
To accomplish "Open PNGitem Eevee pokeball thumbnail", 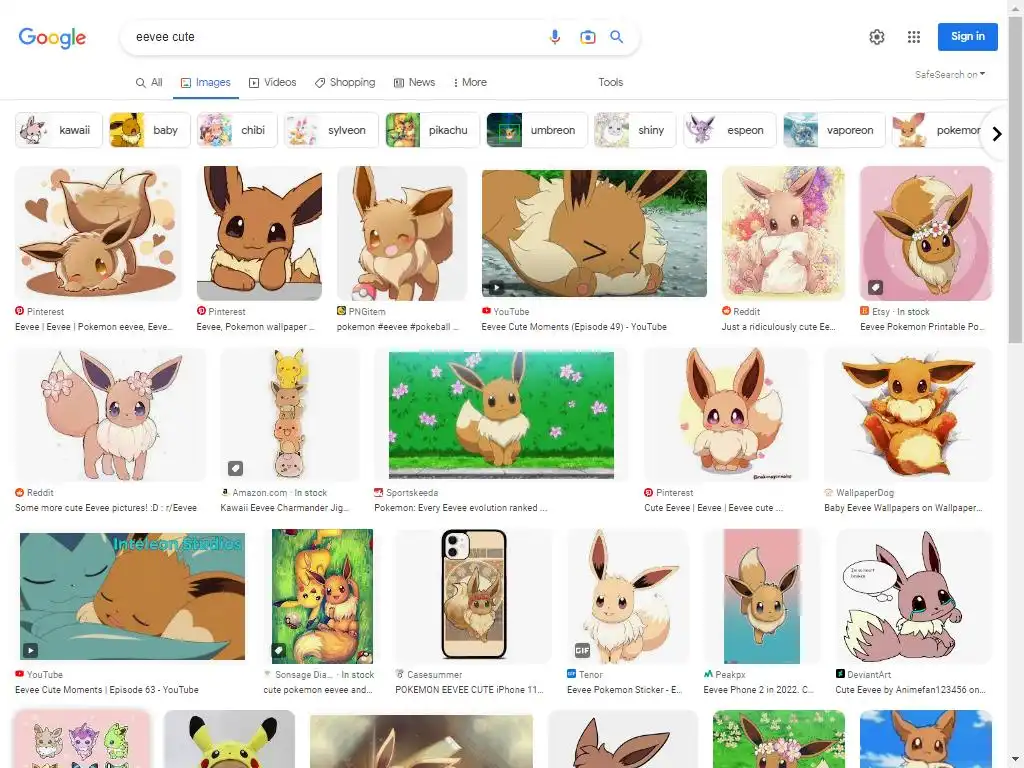I will pyautogui.click(x=402, y=233).
